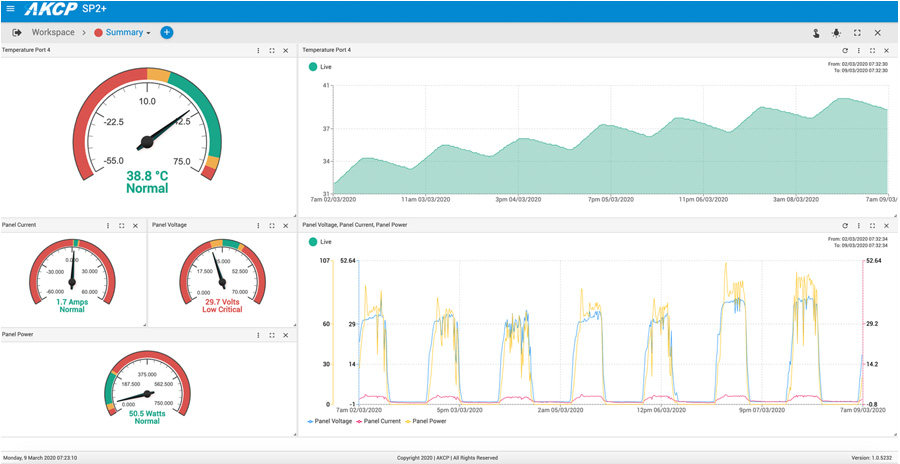Expand the Panel Current gauge widget
The width and height of the screenshot is (900, 464).
pos(122,226)
